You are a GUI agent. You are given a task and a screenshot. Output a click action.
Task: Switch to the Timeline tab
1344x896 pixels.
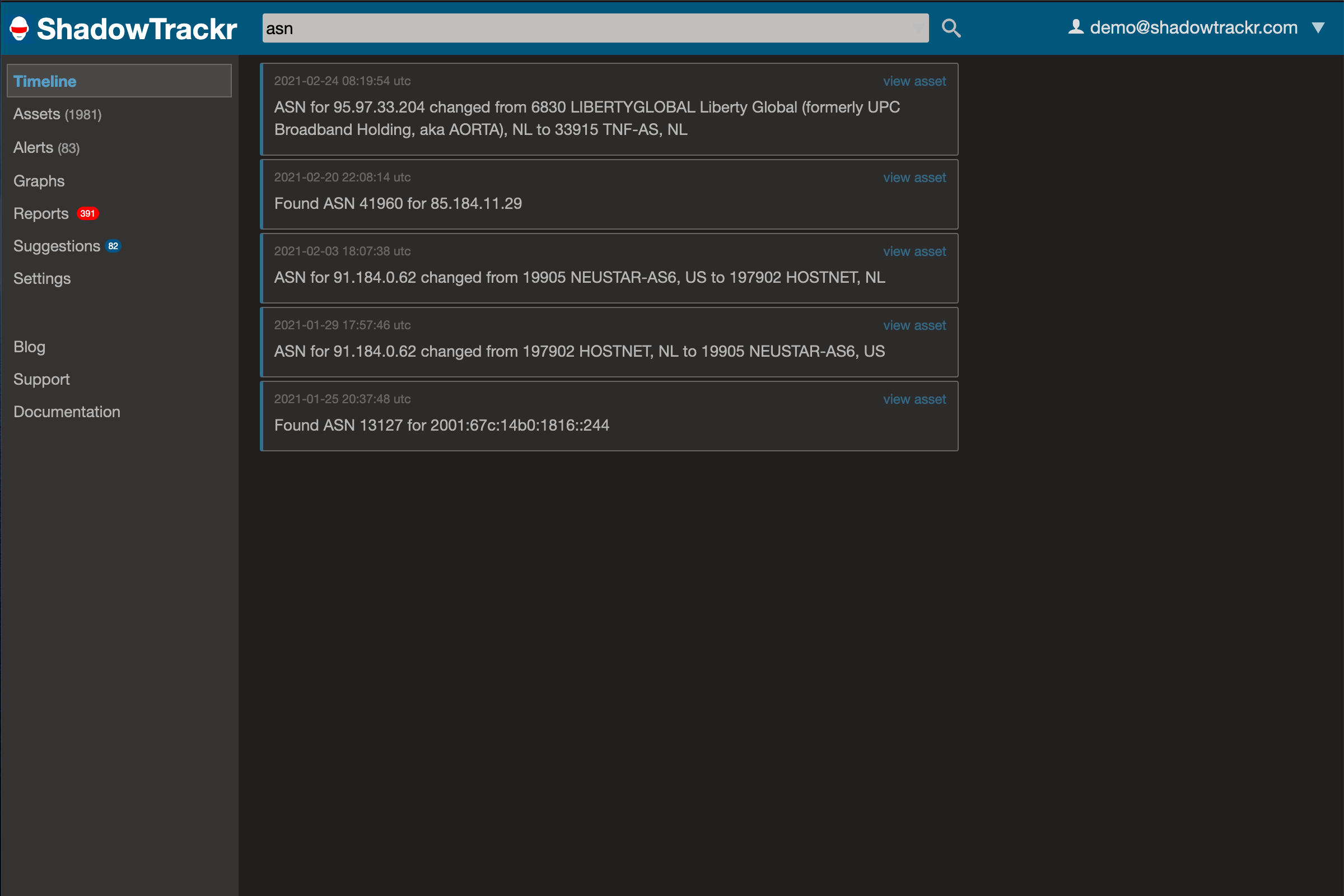click(x=45, y=81)
